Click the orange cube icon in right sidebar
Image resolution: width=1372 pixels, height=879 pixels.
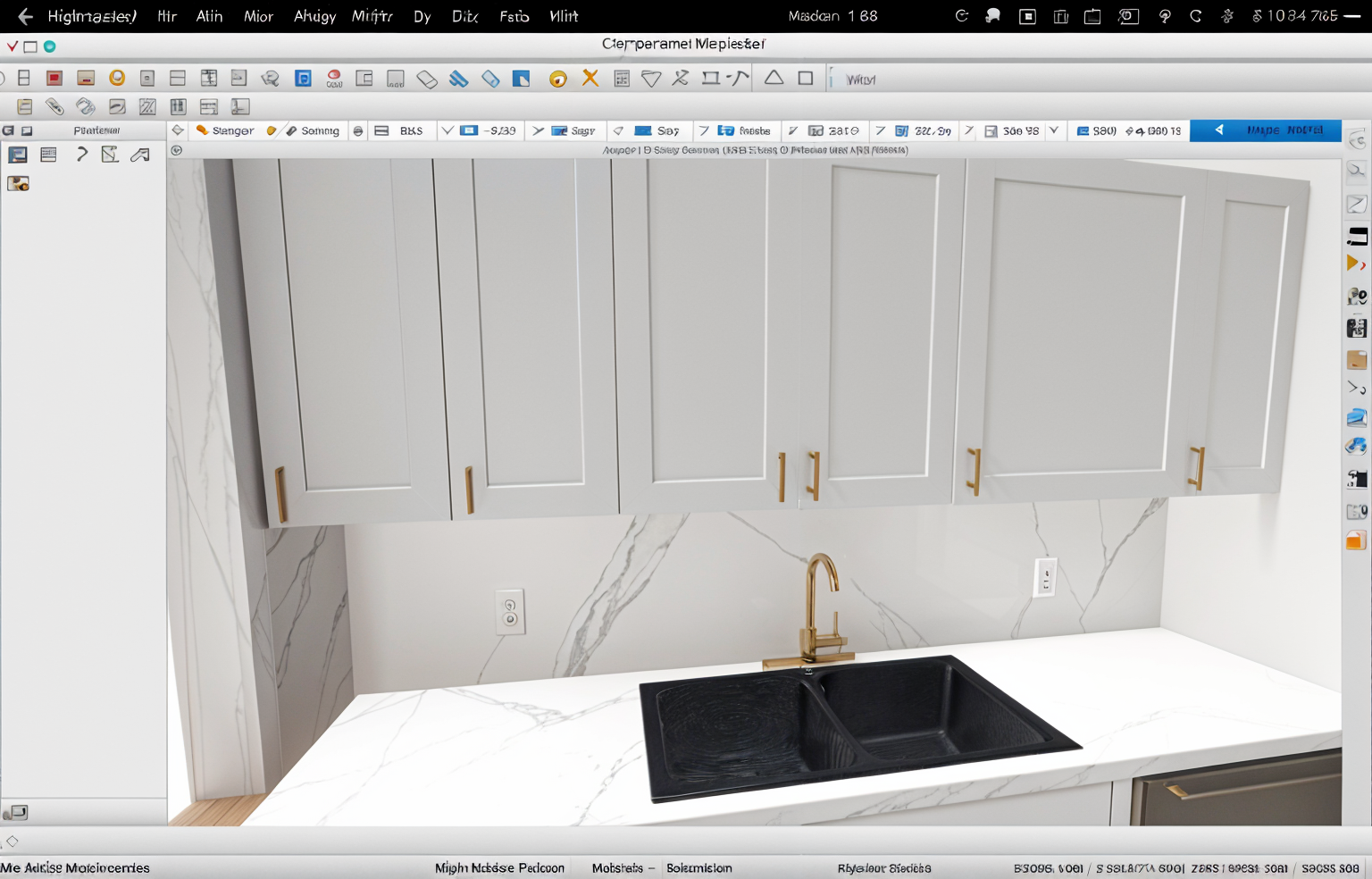pyautogui.click(x=1356, y=540)
